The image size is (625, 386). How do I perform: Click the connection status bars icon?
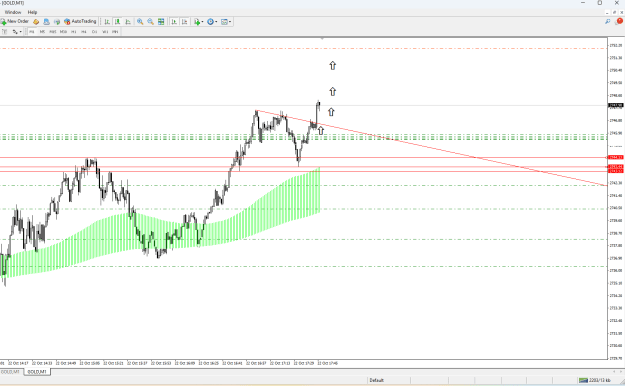click(x=583, y=380)
